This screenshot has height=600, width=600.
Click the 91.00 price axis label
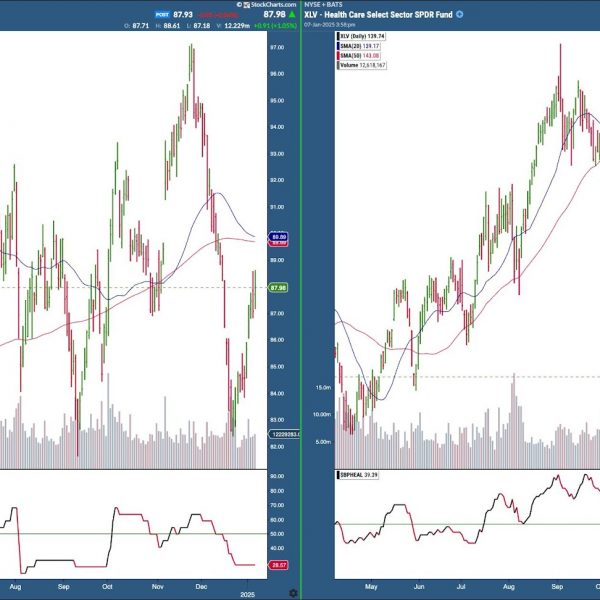277,207
